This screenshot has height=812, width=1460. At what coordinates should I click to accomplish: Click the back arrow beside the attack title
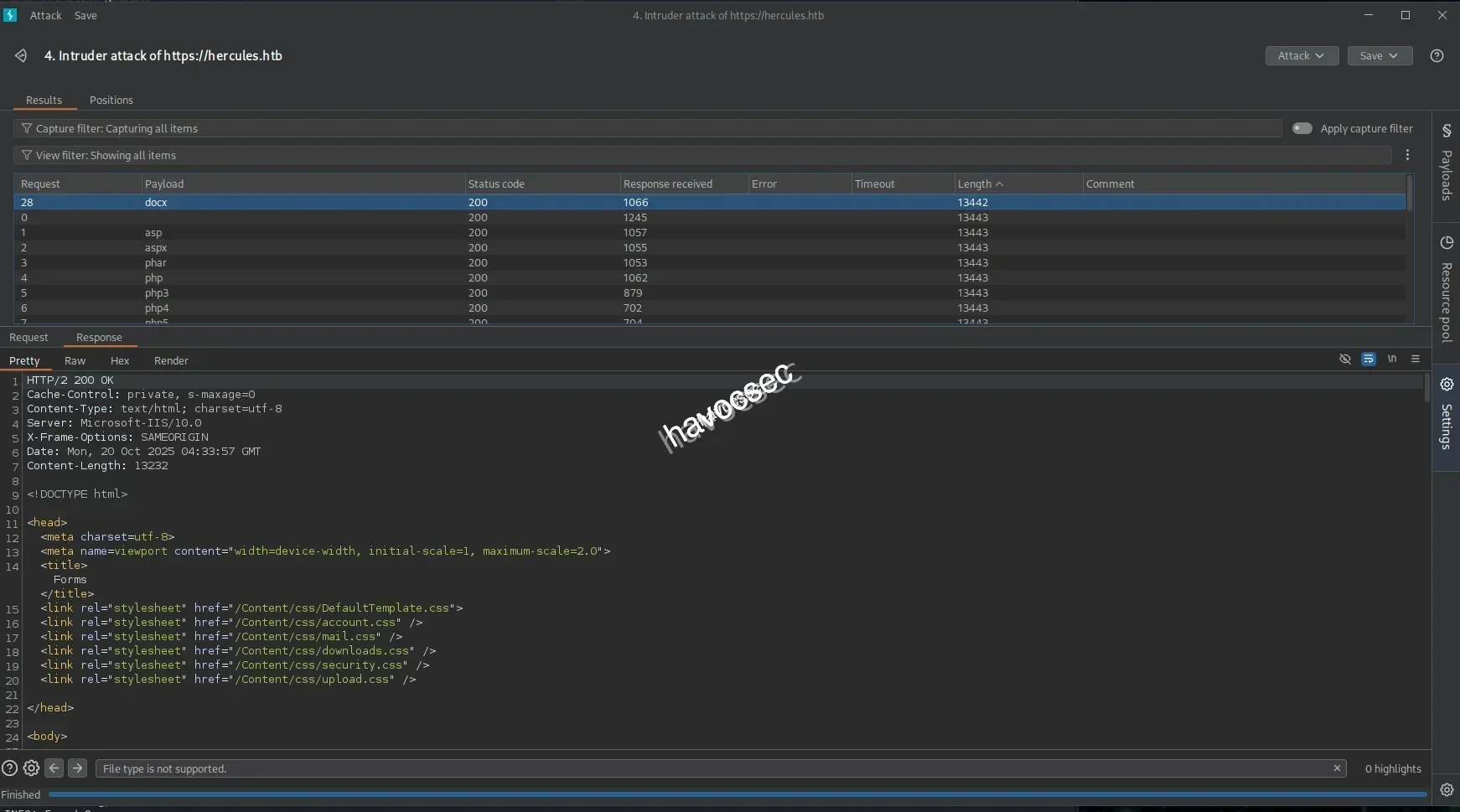pos(20,55)
